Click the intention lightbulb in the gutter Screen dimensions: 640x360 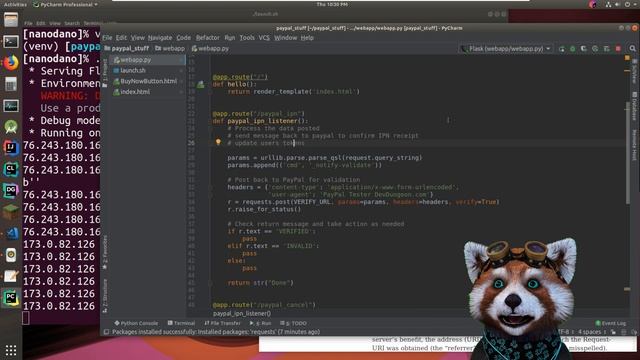[x=218, y=142]
